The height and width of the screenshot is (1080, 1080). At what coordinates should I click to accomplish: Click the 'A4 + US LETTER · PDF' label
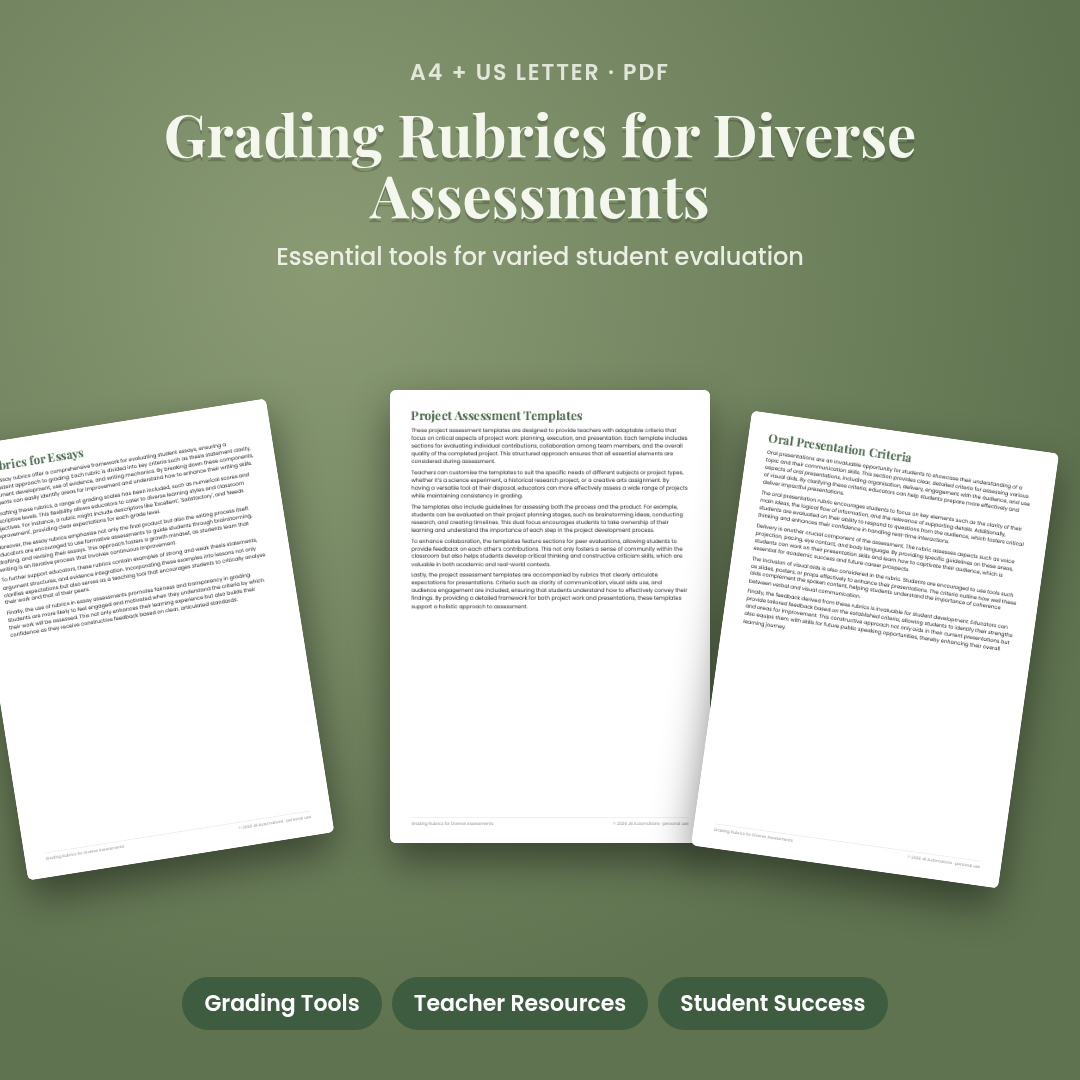pyautogui.click(x=540, y=72)
